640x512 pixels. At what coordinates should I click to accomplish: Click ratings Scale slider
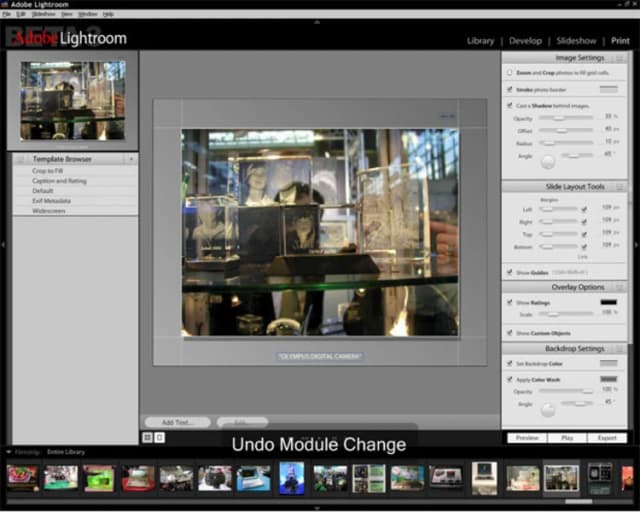click(x=566, y=314)
